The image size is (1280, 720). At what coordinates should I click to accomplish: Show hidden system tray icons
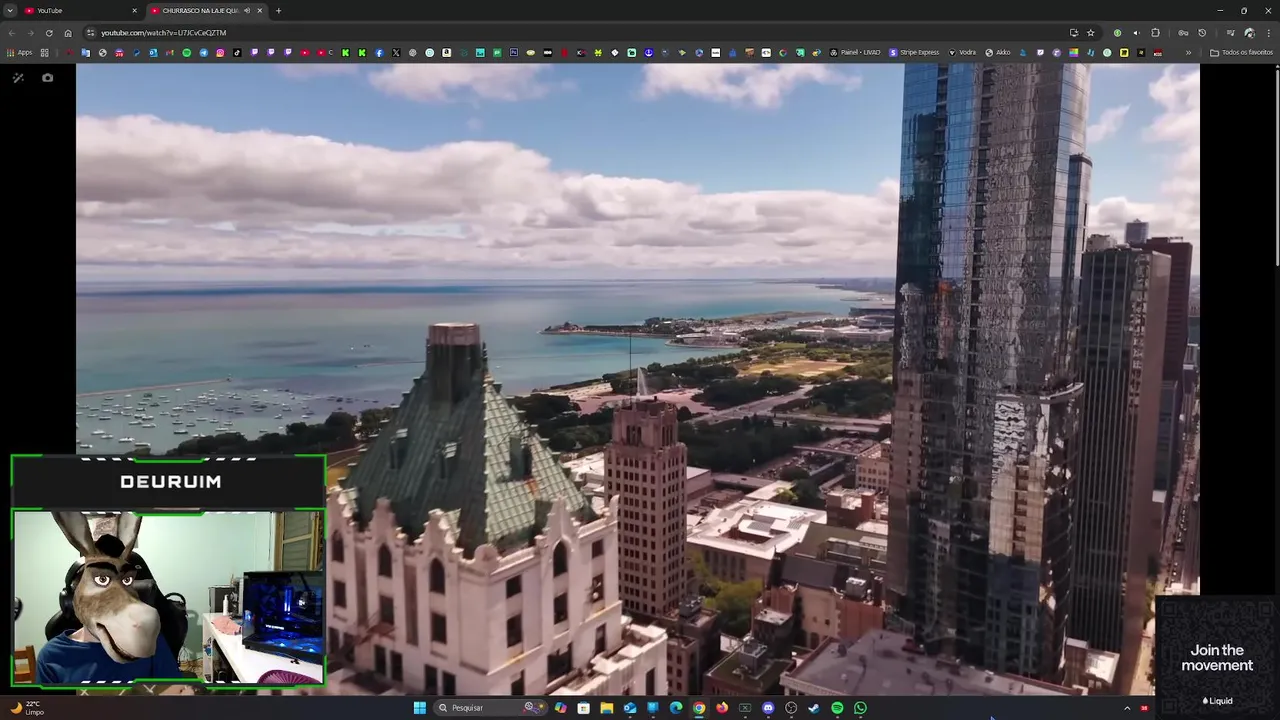[1127, 708]
